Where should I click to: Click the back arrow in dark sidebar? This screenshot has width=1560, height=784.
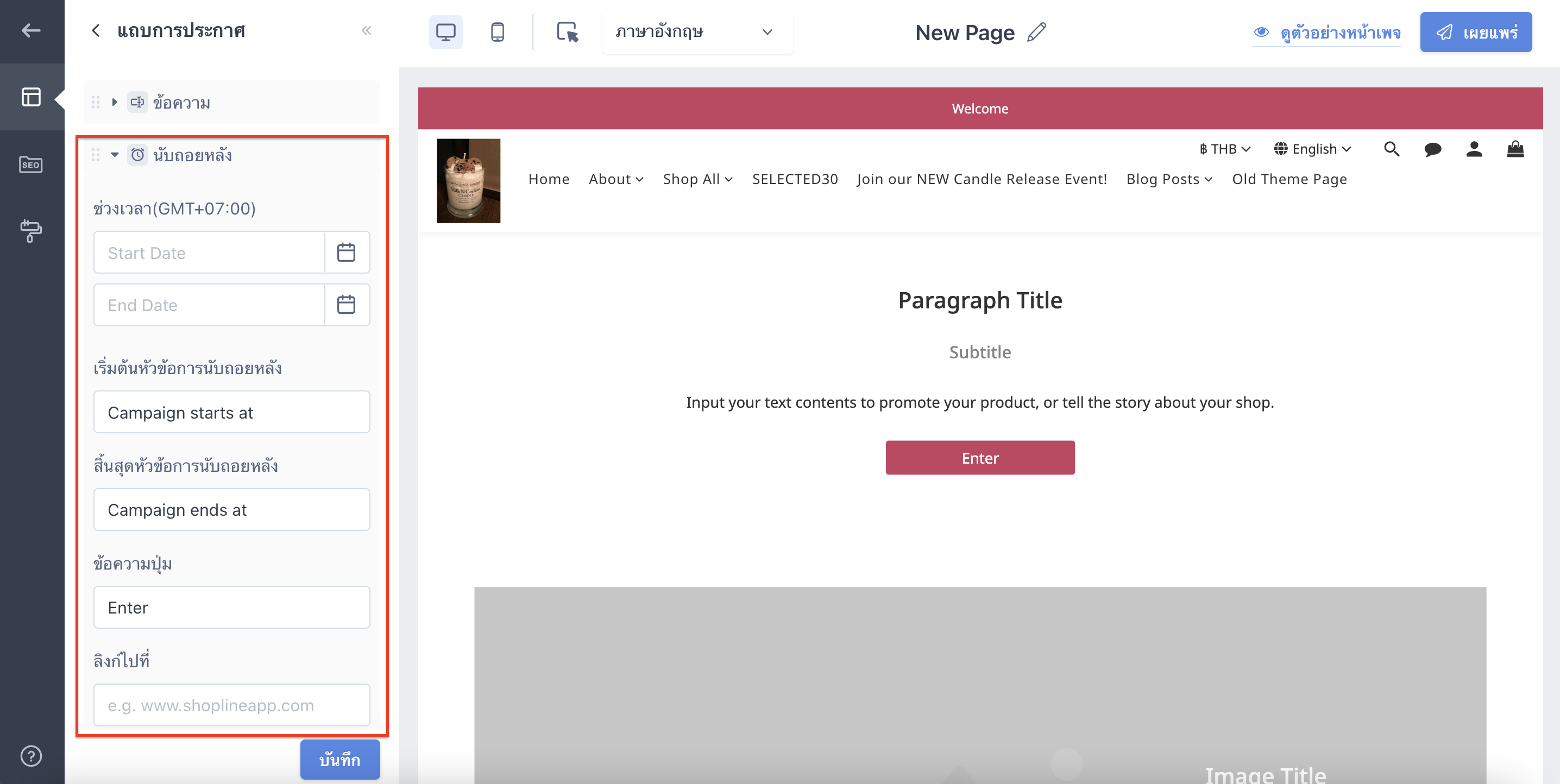click(x=31, y=30)
